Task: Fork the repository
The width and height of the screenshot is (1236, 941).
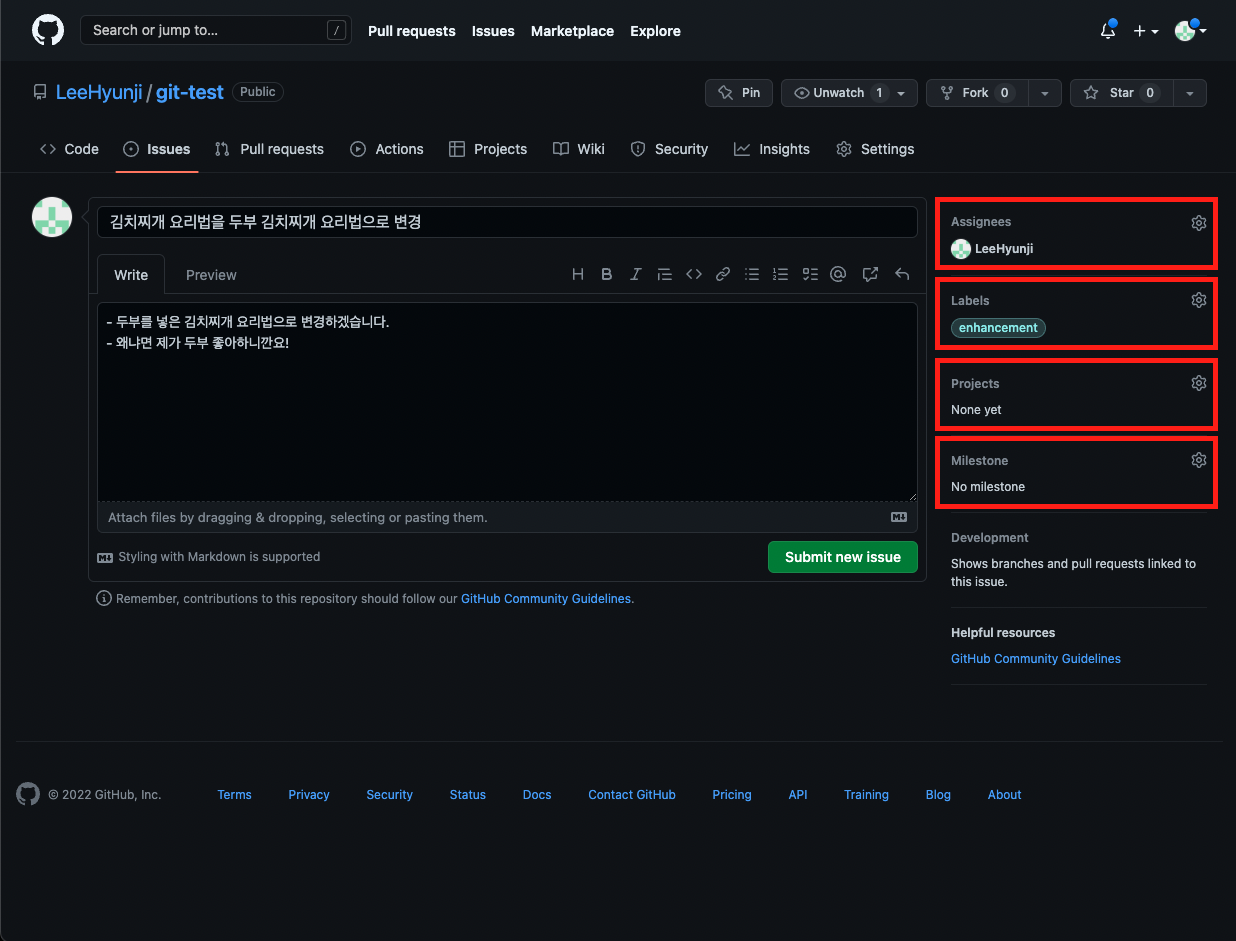Action: [976, 93]
